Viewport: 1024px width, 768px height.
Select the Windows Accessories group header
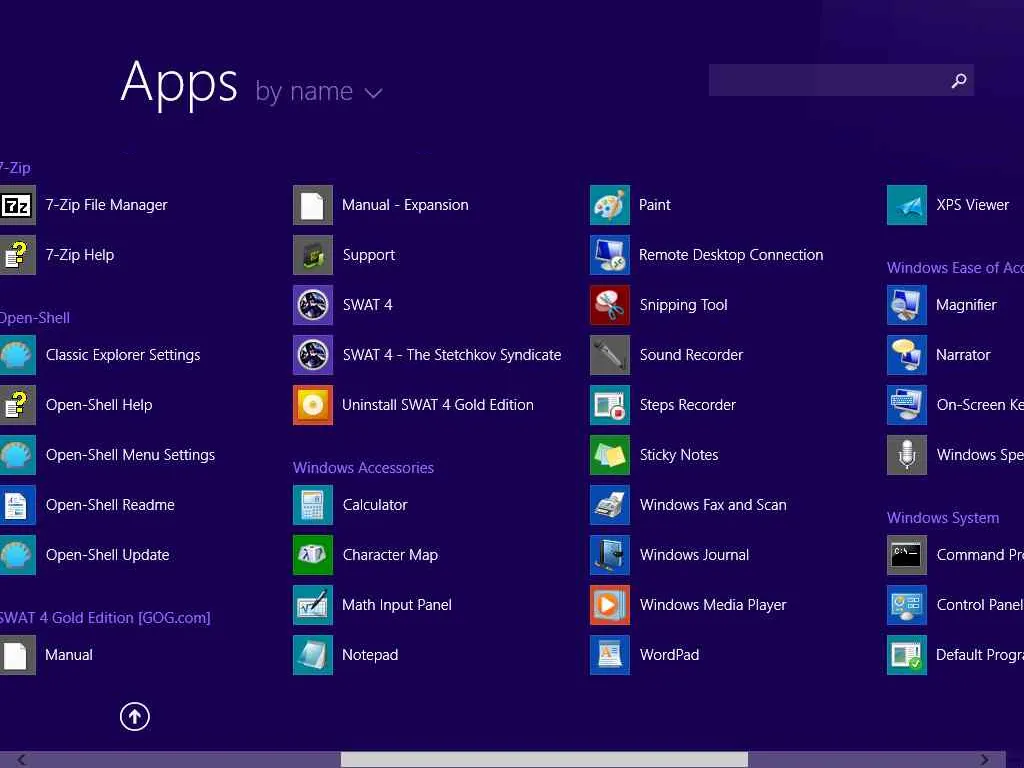(x=363, y=468)
